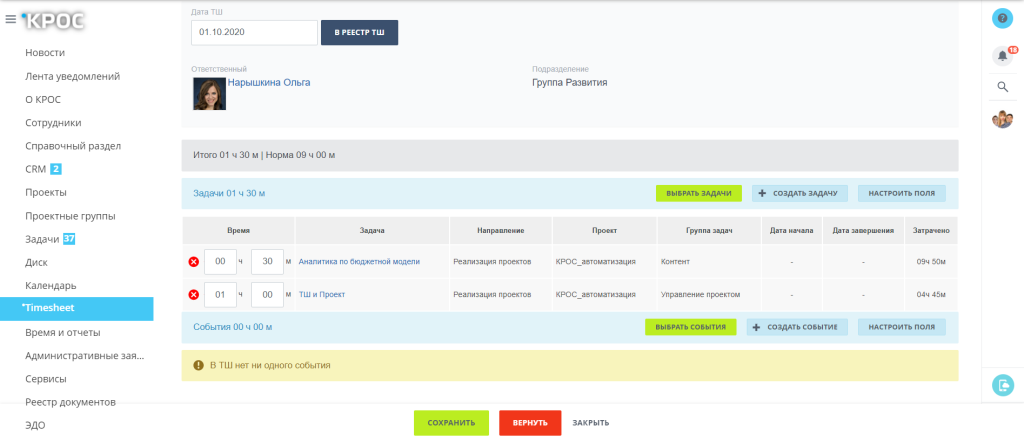This screenshot has width=1024, height=440.
Task: Click the plus icon on Создать событие
Action: pyautogui.click(x=756, y=327)
